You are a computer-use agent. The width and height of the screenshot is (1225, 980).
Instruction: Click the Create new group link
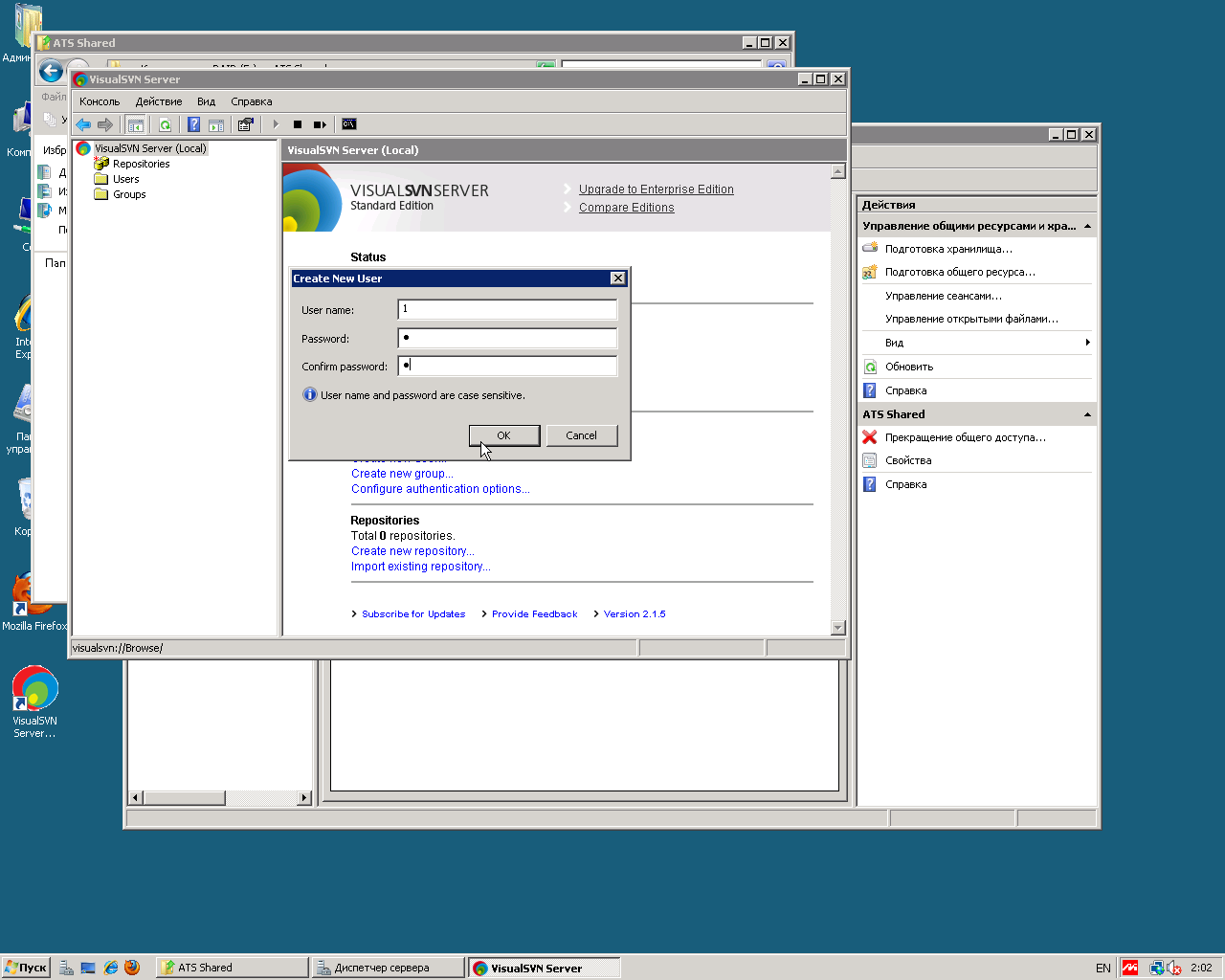[402, 474]
